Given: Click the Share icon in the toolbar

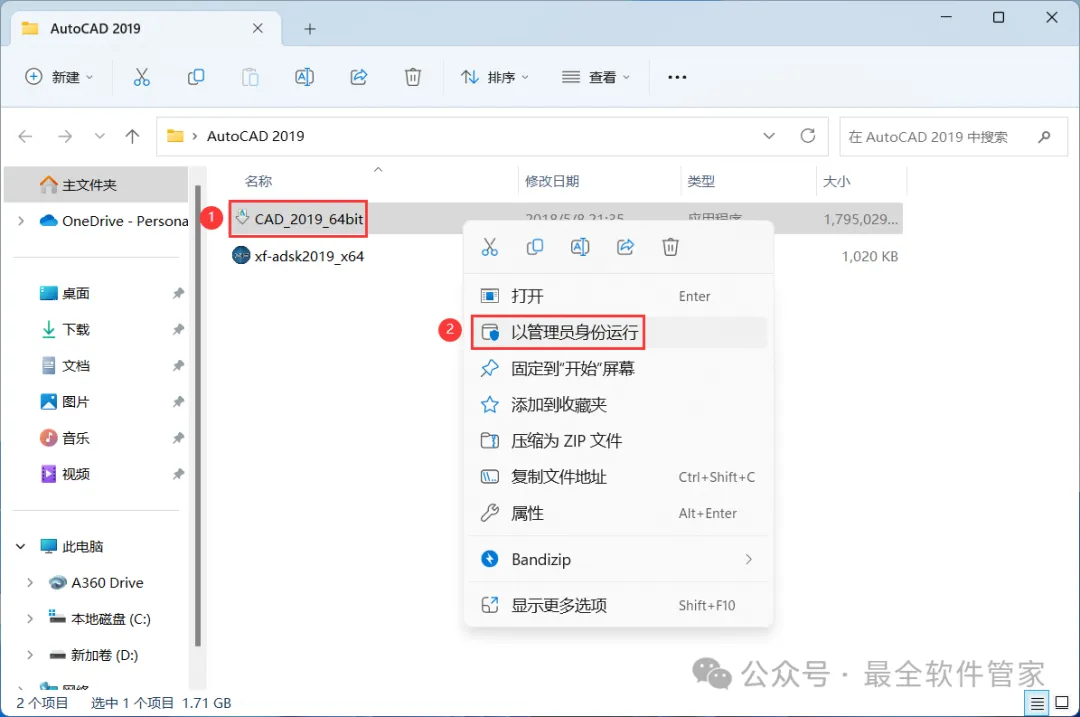Looking at the screenshot, I should click(x=359, y=77).
